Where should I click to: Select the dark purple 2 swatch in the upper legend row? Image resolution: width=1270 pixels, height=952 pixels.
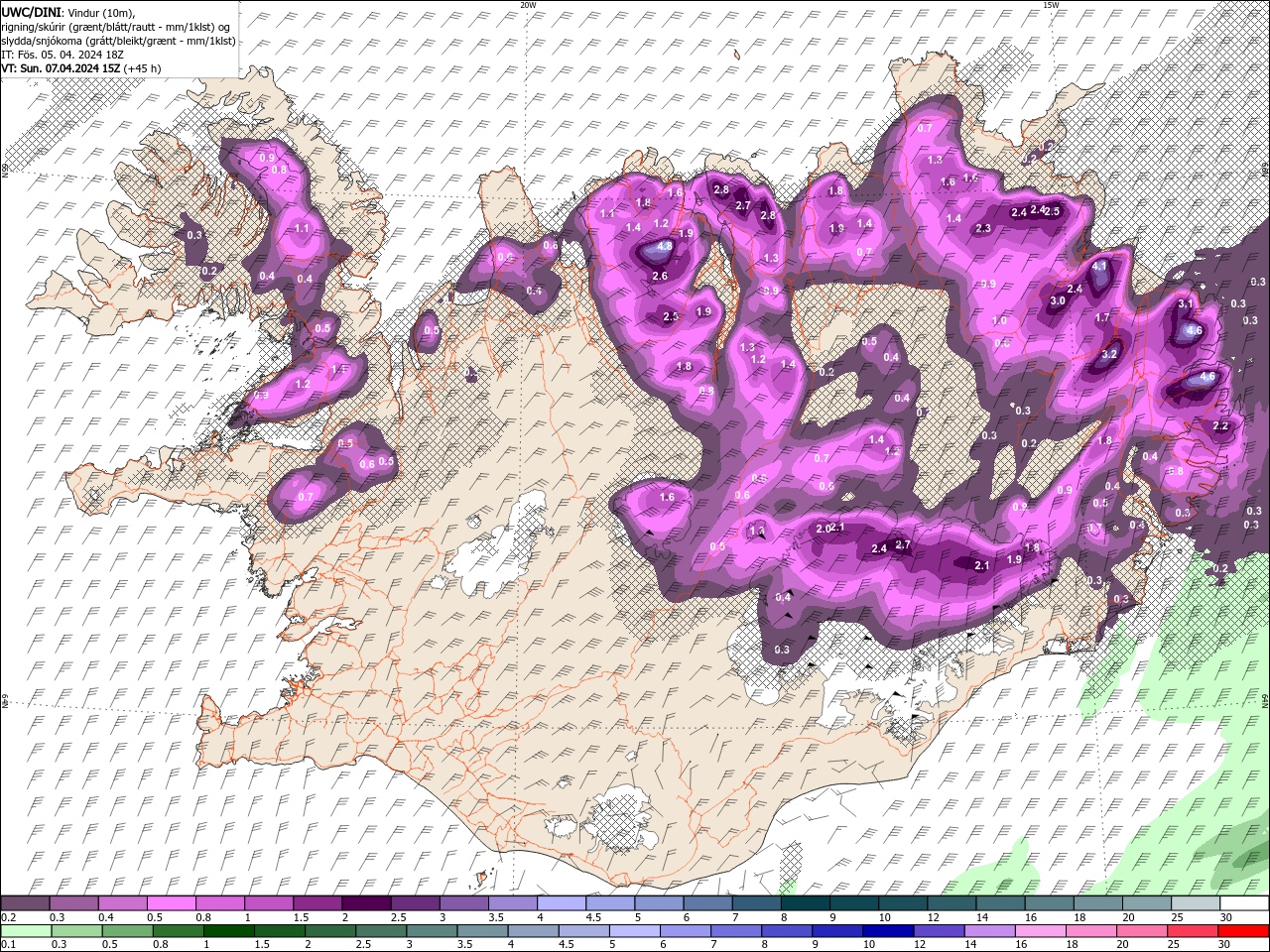click(366, 902)
